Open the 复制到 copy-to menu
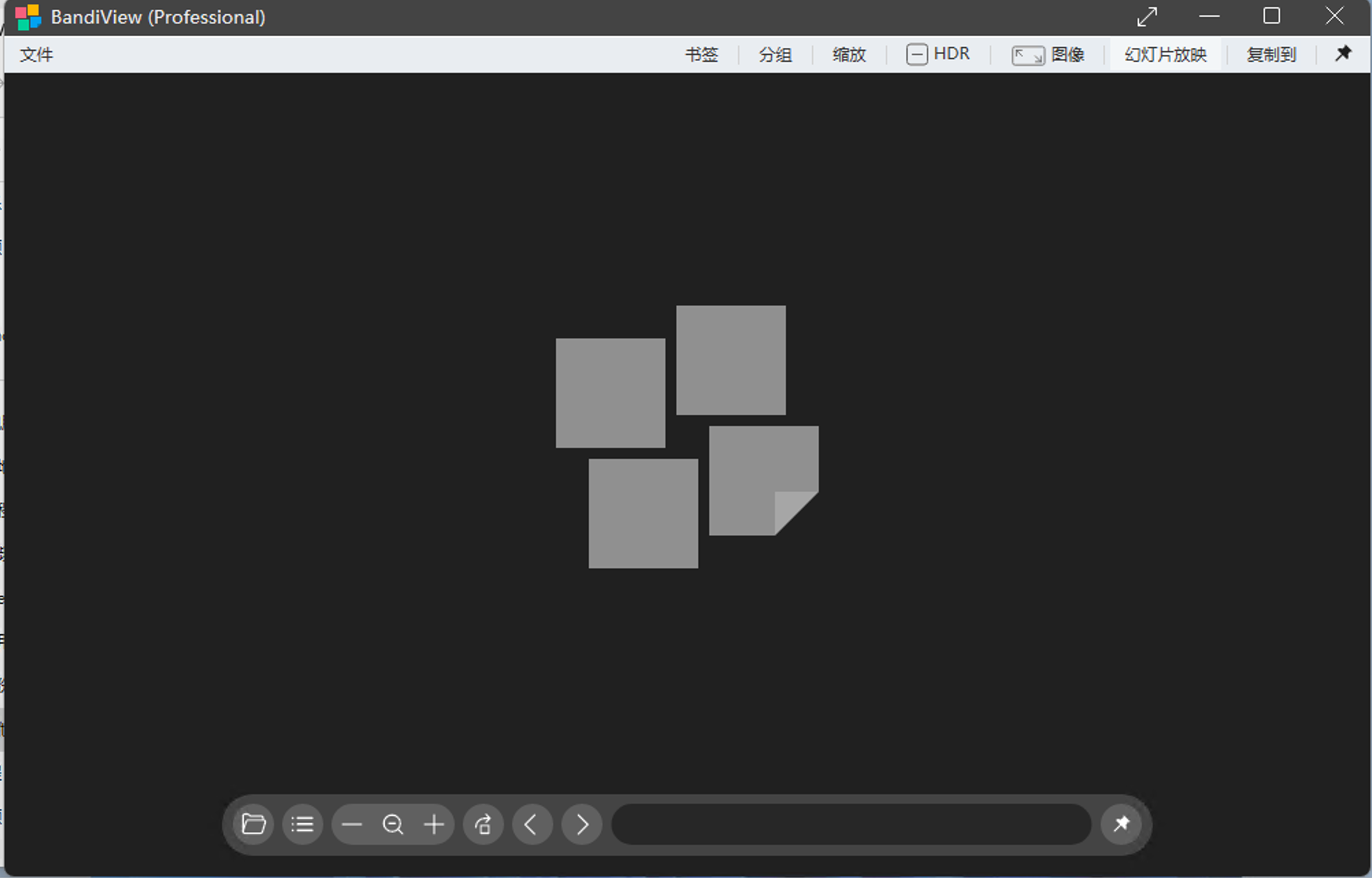1372x878 pixels. pyautogui.click(x=1271, y=54)
